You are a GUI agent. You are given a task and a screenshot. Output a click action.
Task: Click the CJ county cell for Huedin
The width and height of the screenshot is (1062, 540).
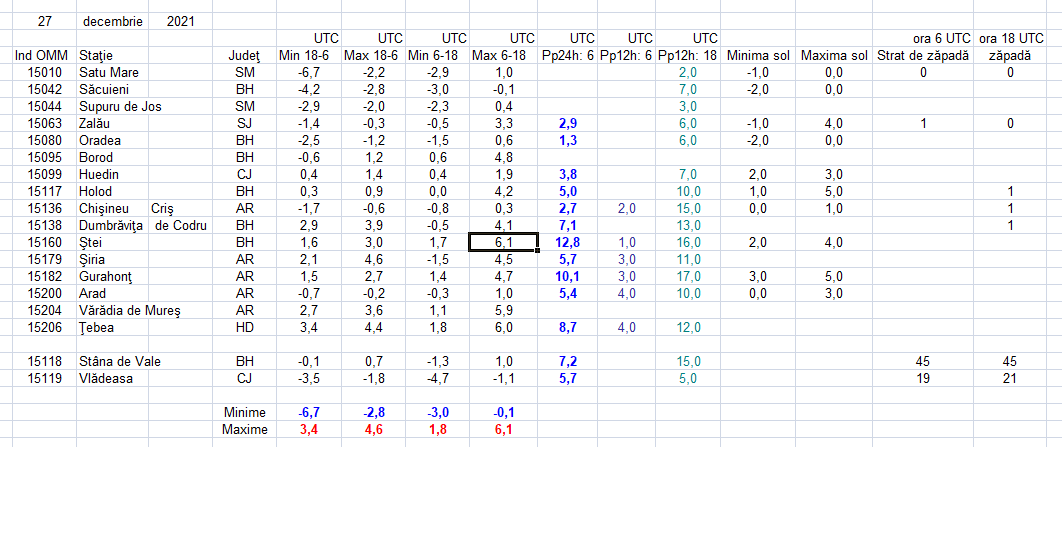(x=244, y=174)
